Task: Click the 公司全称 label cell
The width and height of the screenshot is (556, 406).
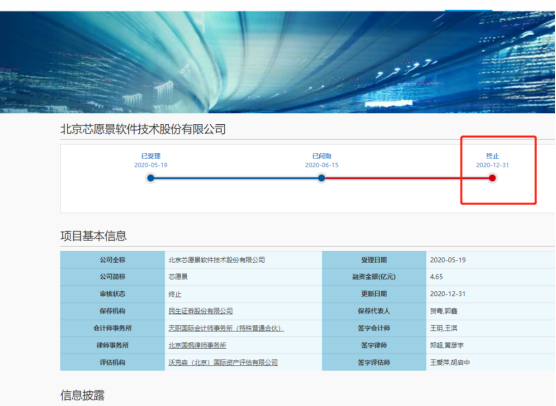Action: pyautogui.click(x=112, y=260)
